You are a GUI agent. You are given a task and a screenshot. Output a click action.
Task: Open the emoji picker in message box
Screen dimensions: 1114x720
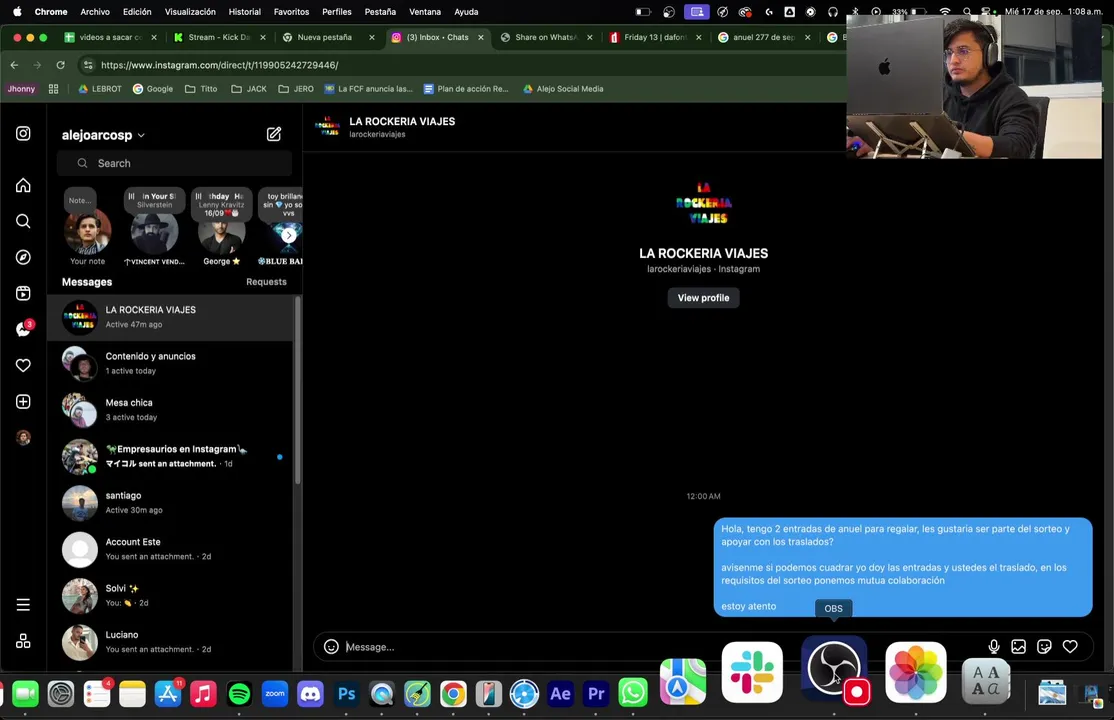click(x=331, y=647)
